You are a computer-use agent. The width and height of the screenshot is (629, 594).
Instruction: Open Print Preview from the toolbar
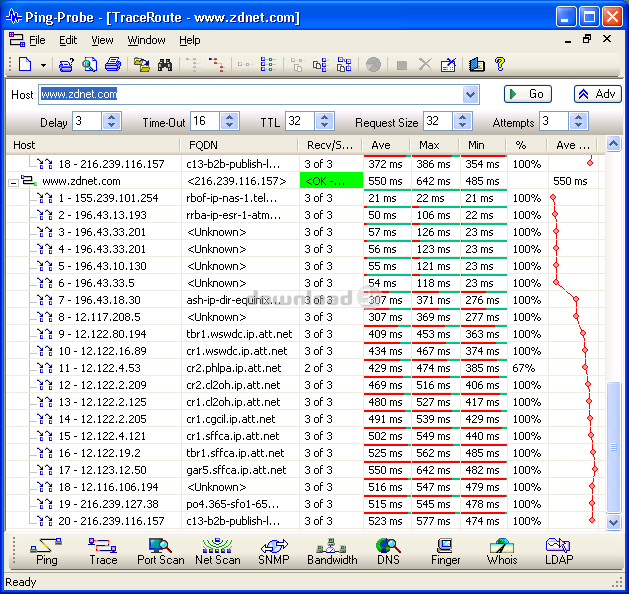point(89,65)
